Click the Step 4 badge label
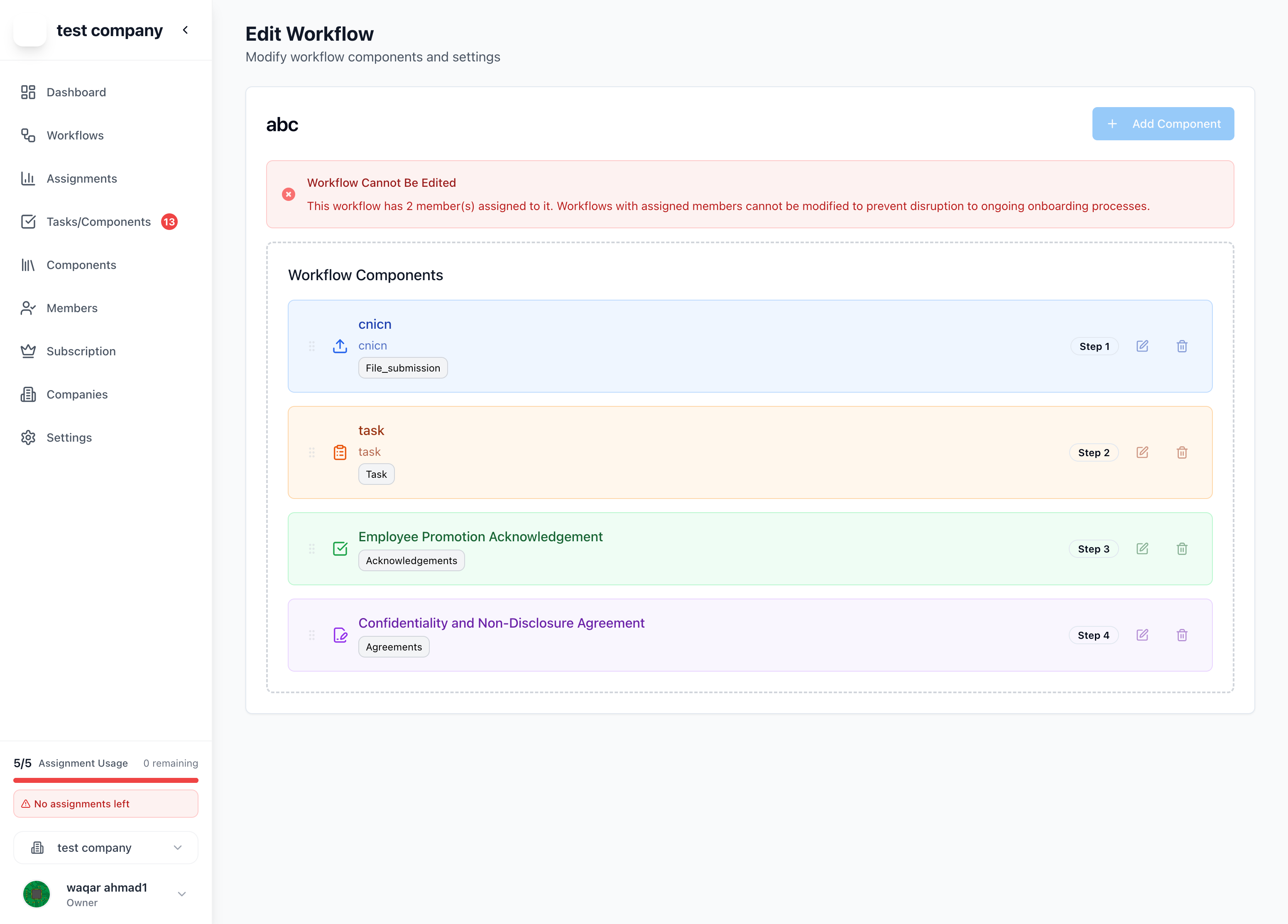Image resolution: width=1288 pixels, height=924 pixels. [1093, 635]
